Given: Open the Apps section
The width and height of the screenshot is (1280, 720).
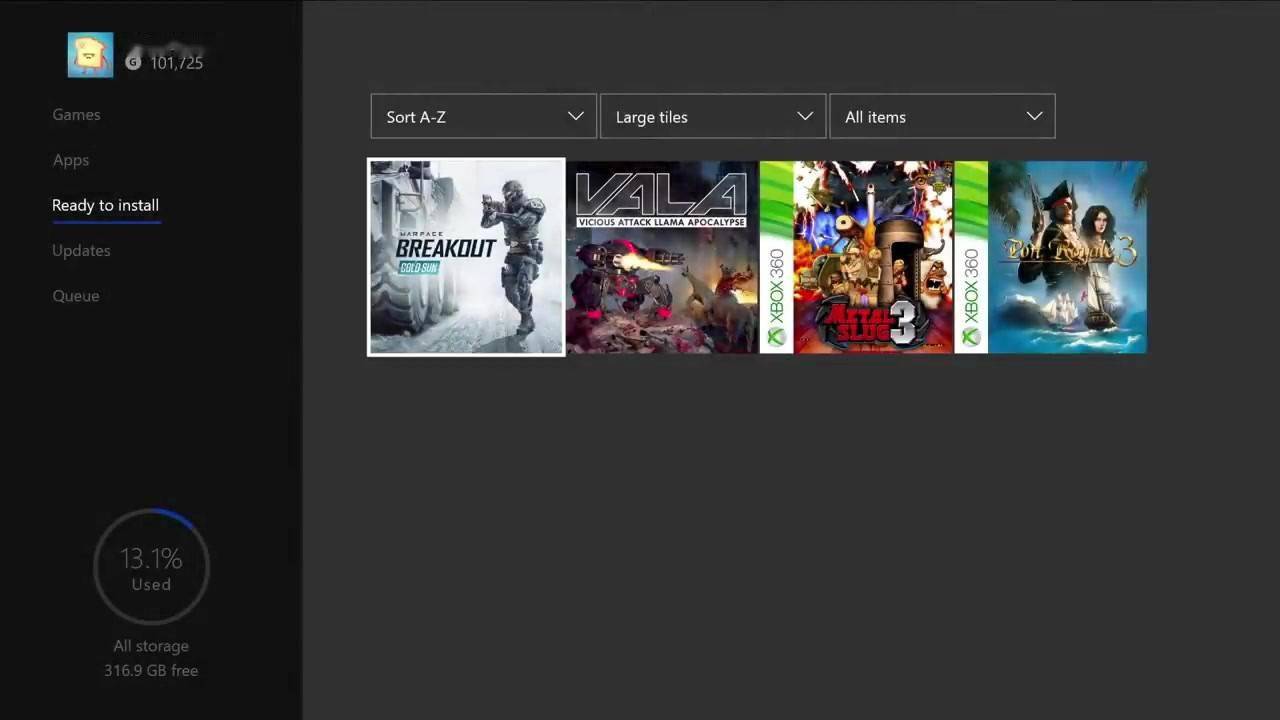Looking at the screenshot, I should (x=71, y=160).
